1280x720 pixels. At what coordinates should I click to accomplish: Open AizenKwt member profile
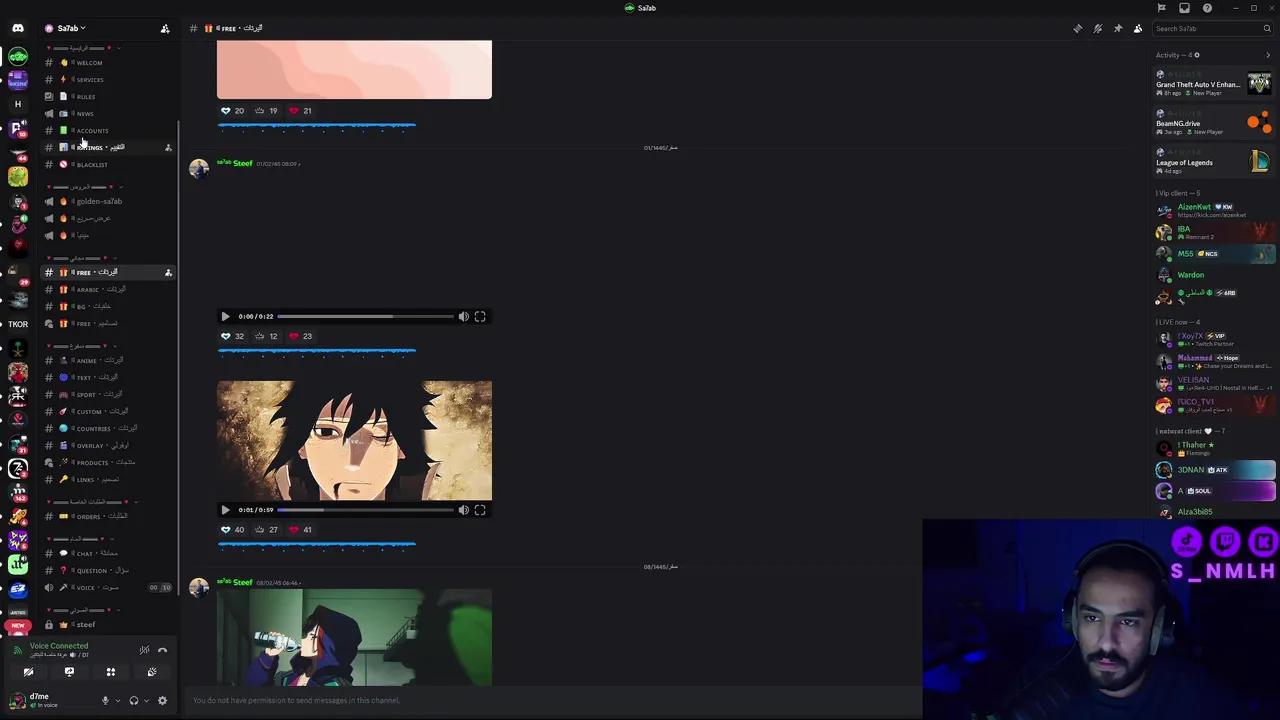[1214, 210]
